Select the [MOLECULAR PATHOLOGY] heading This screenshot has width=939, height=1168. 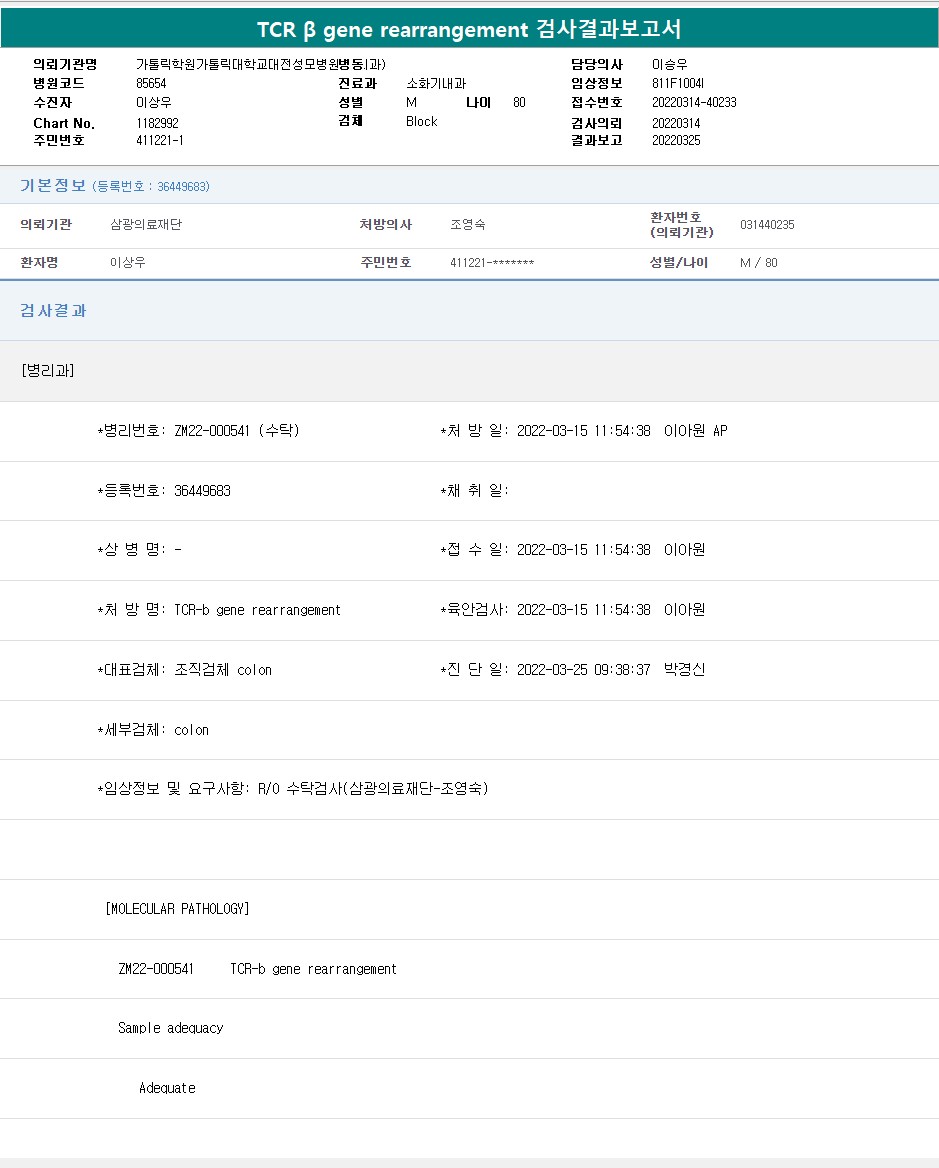(177, 909)
